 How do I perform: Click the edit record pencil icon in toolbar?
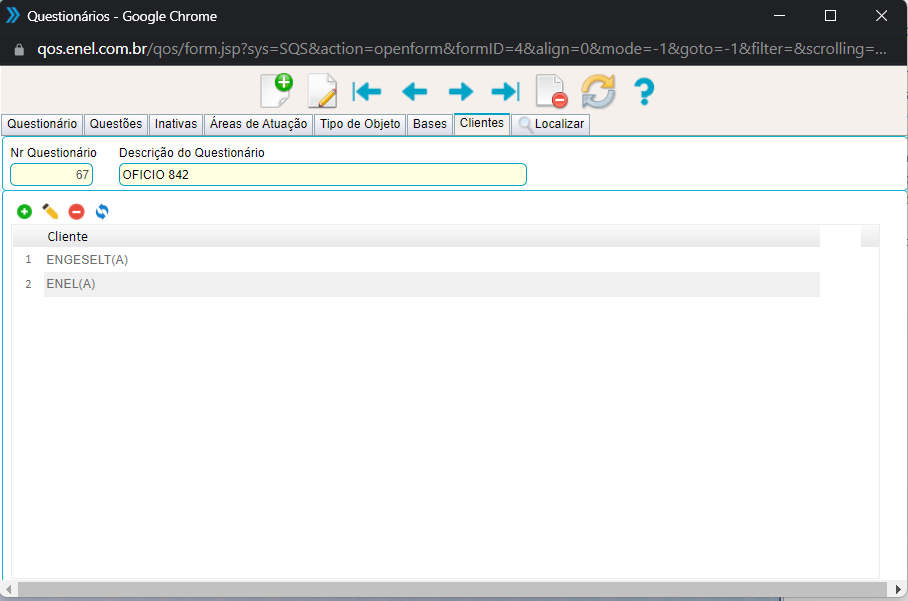pyautogui.click(x=321, y=91)
